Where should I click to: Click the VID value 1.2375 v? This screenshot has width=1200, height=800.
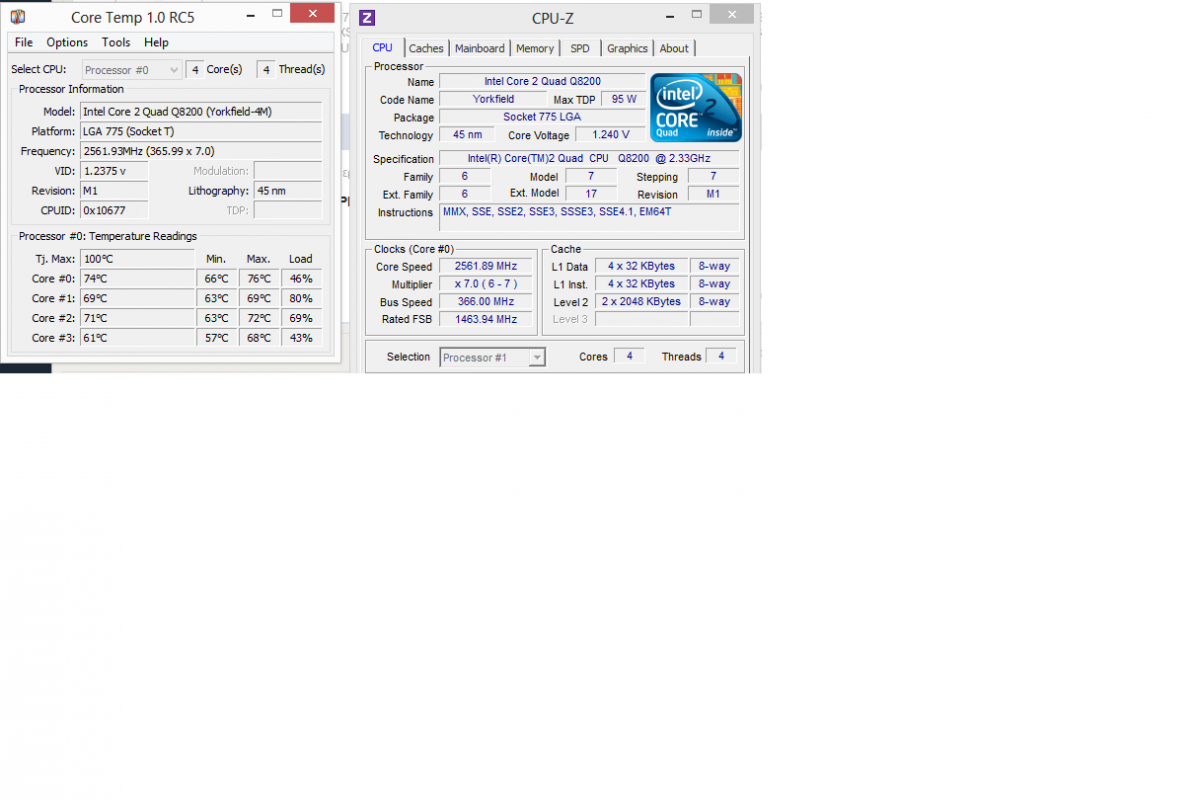114,171
